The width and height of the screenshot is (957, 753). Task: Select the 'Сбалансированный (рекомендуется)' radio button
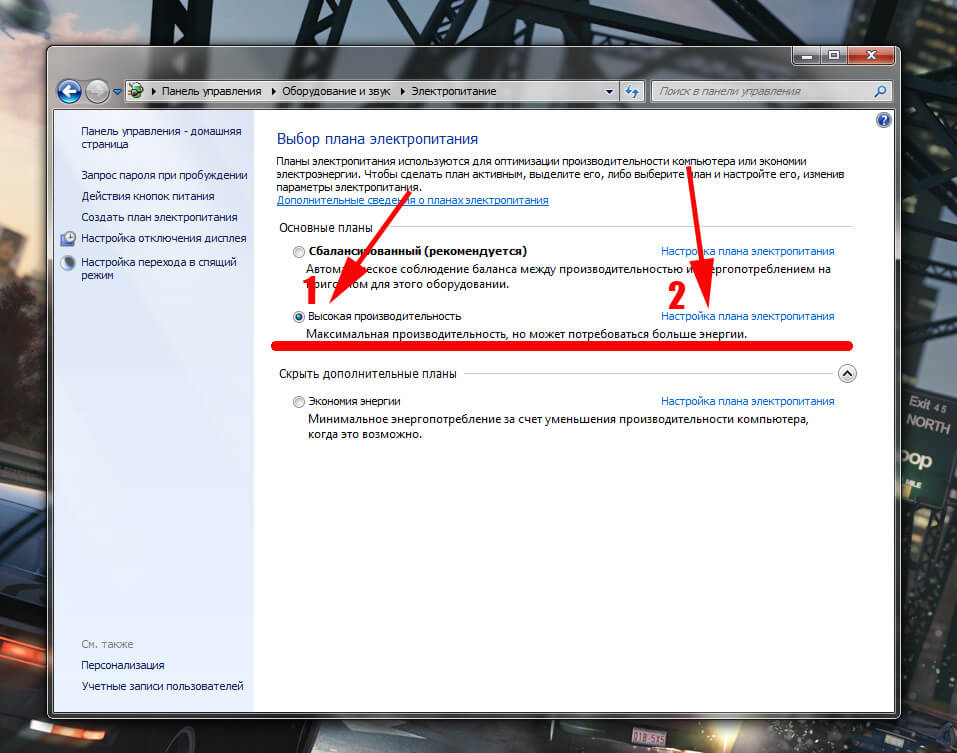(x=298, y=251)
